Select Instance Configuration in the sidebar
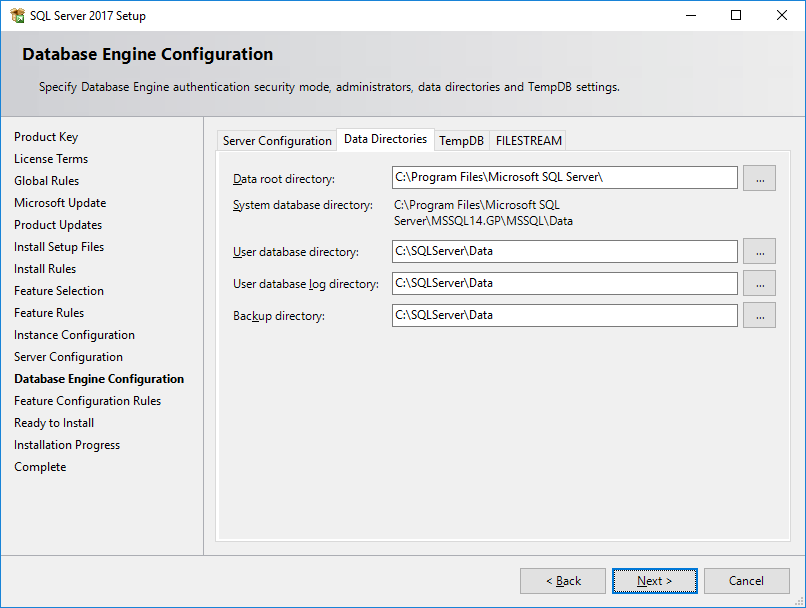Screen dimensions: 806x608 click(x=74, y=334)
